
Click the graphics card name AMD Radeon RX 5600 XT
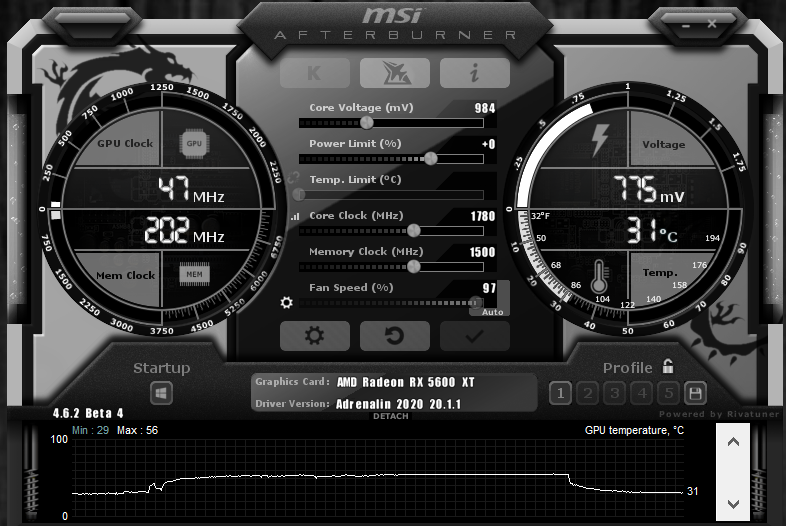coord(406,382)
